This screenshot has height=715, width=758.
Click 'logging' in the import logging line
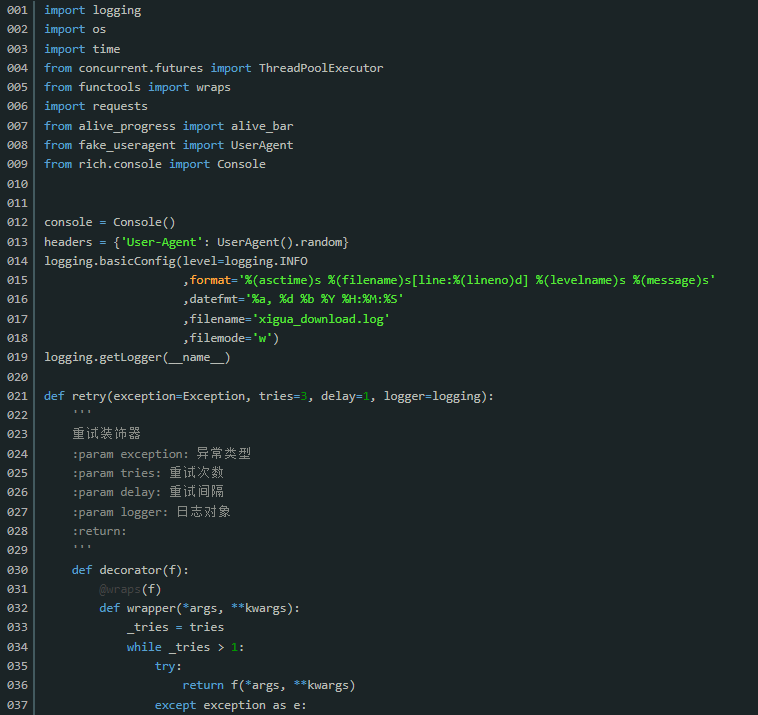117,11
